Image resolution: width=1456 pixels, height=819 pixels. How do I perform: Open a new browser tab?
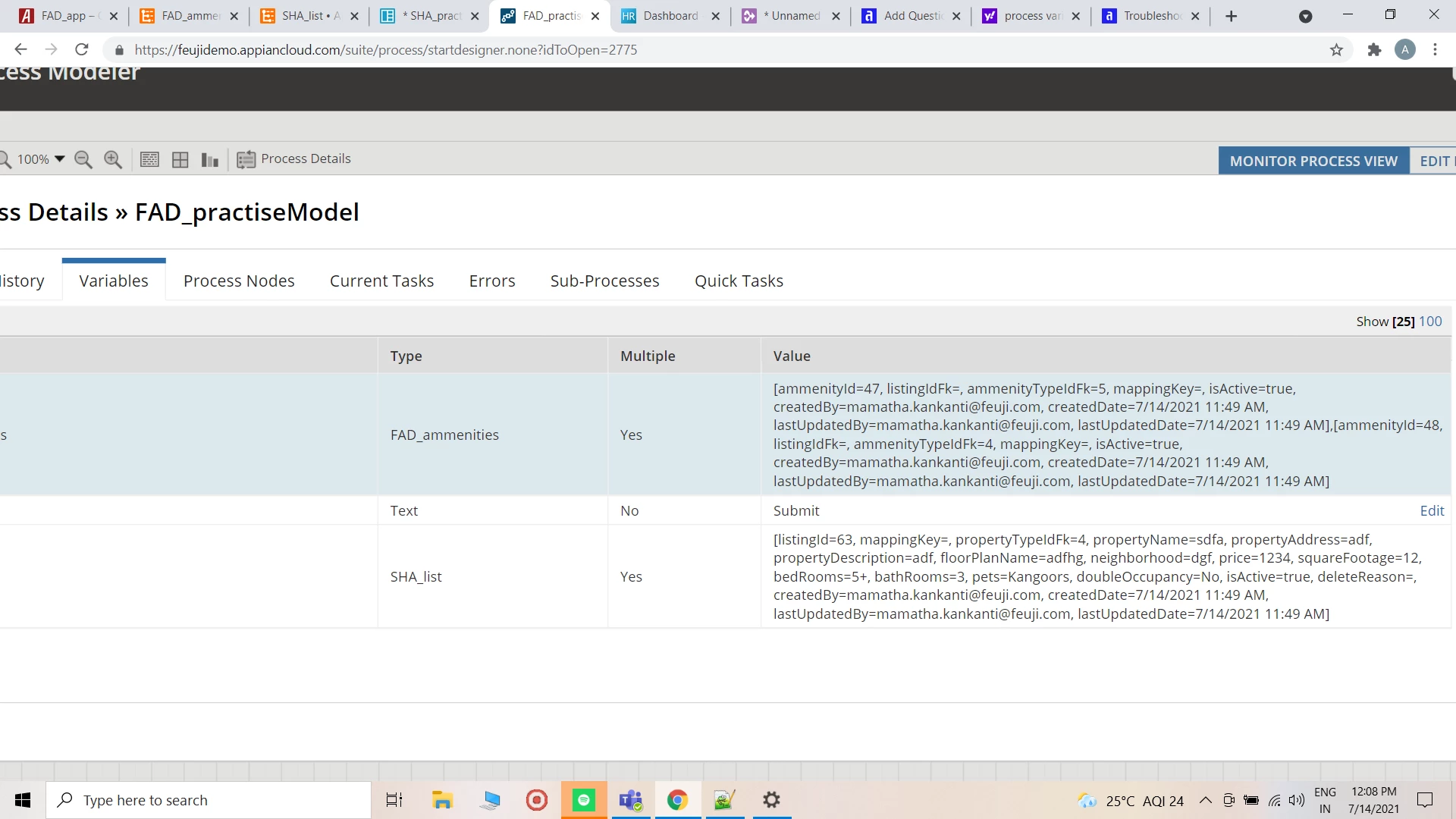tap(1231, 16)
